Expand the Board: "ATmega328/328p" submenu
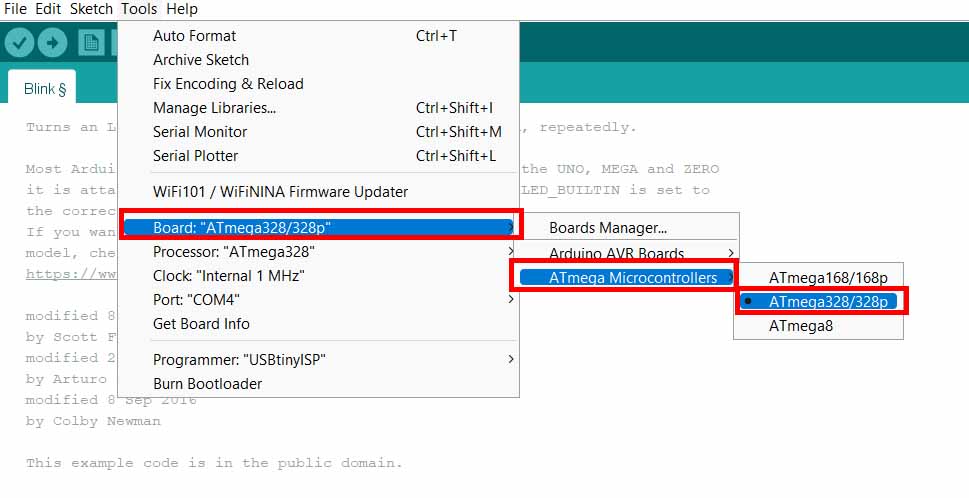Image resolution: width=969 pixels, height=498 pixels. (x=319, y=227)
